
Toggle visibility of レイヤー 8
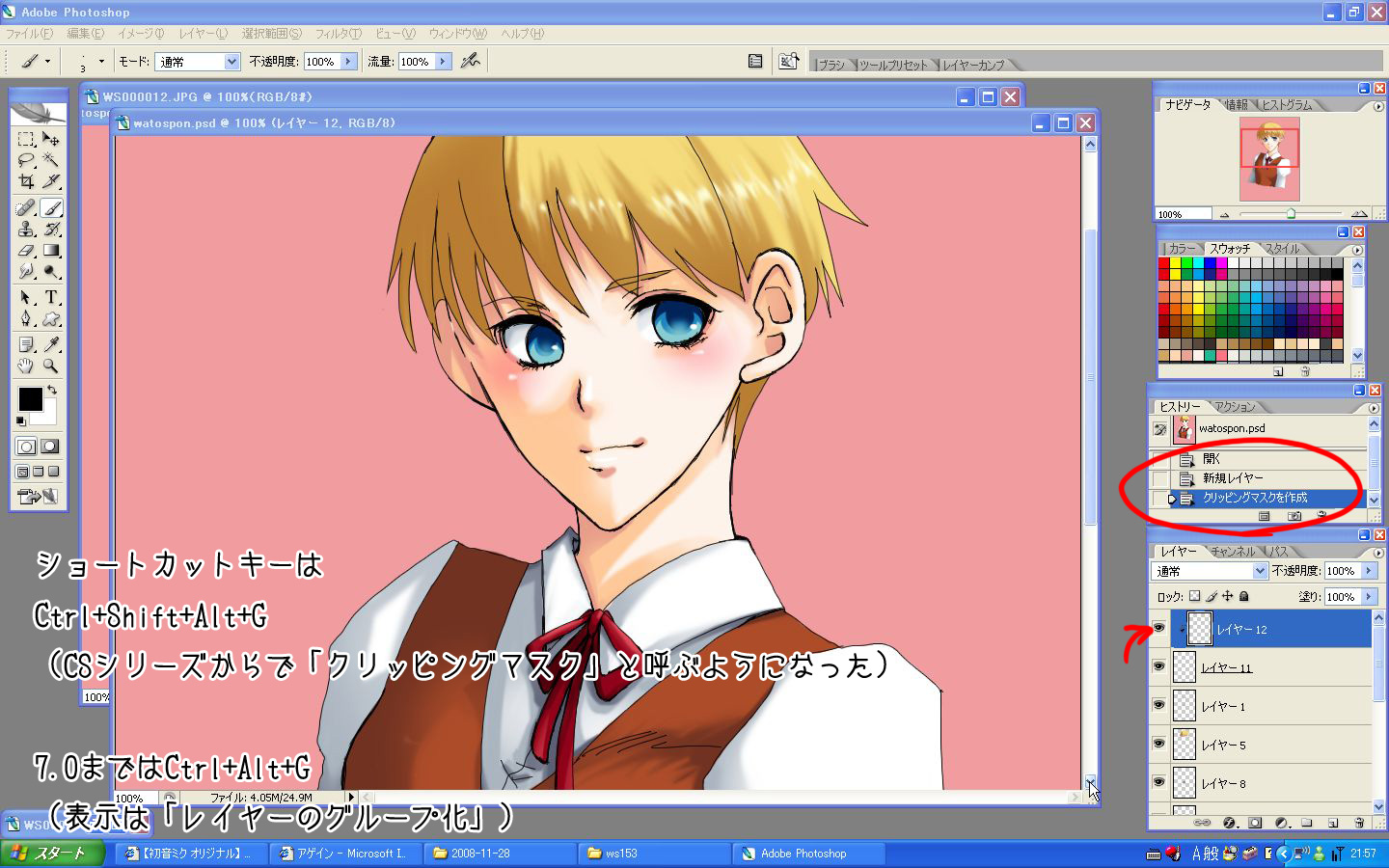(1159, 782)
